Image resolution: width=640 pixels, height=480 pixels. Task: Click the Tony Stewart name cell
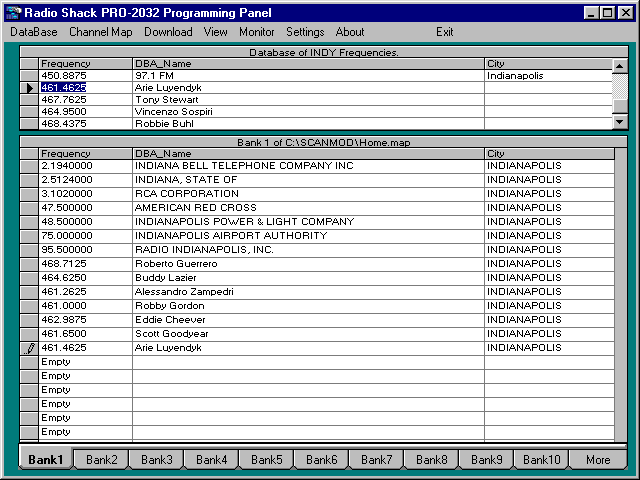308,100
